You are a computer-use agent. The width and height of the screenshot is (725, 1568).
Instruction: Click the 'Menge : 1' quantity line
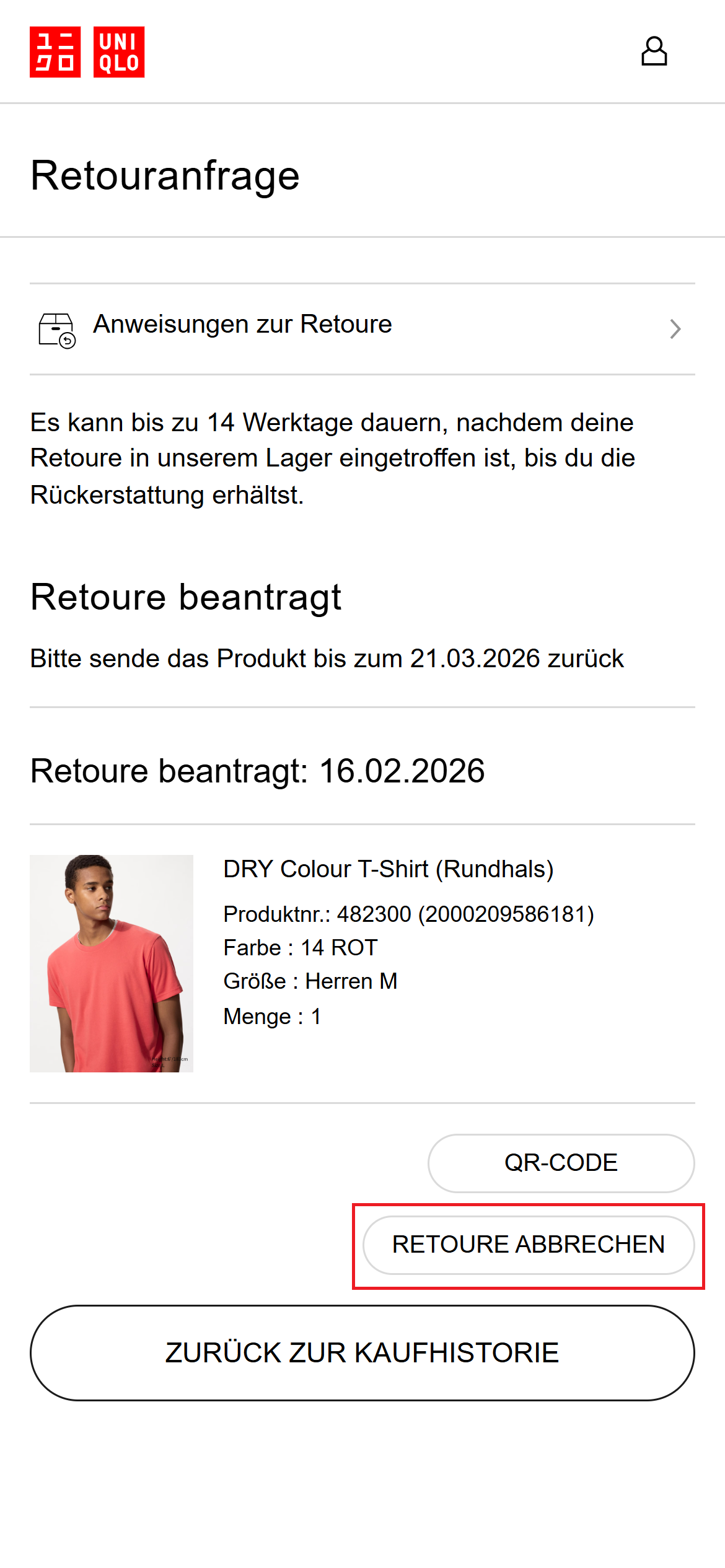(x=272, y=1017)
